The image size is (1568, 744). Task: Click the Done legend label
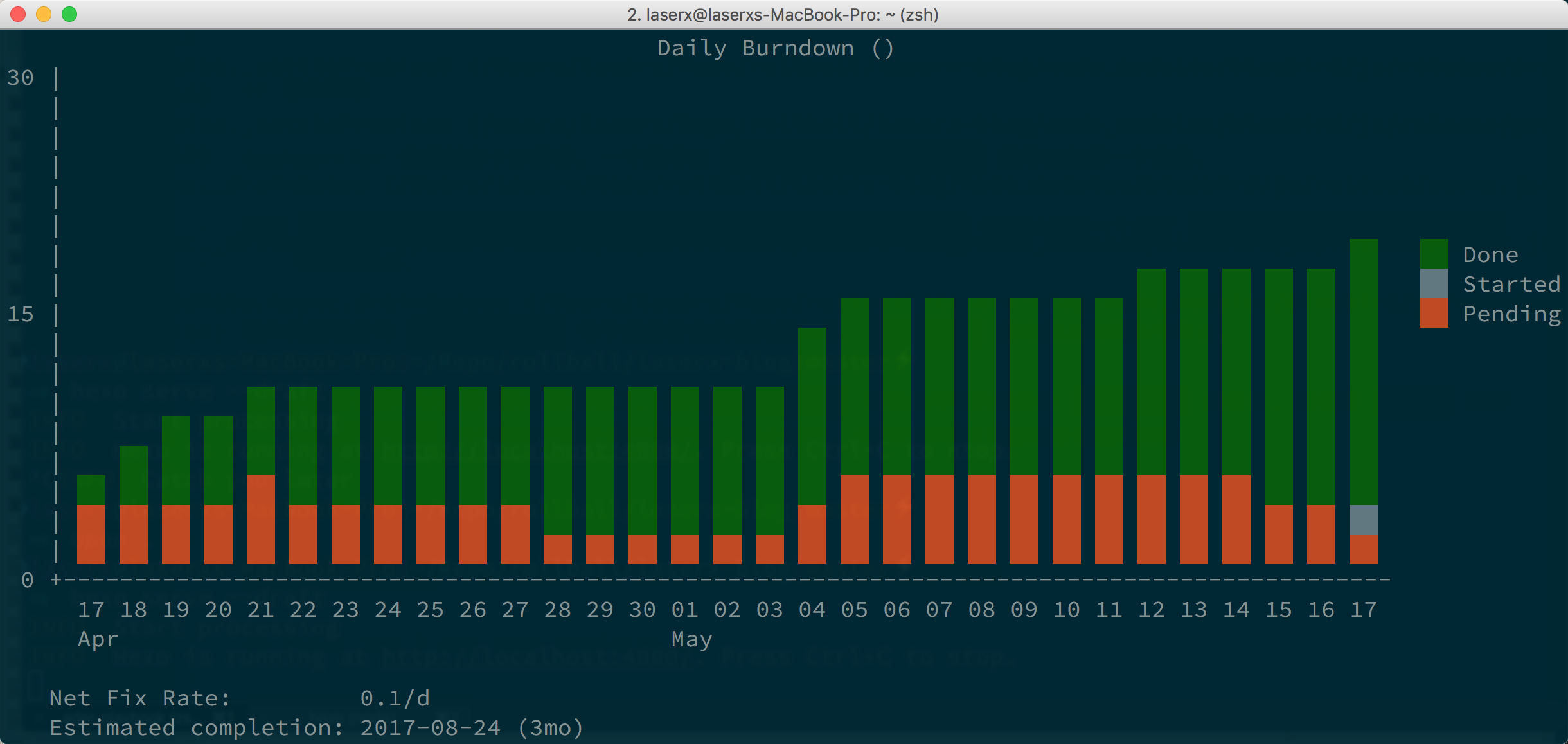click(x=1491, y=255)
